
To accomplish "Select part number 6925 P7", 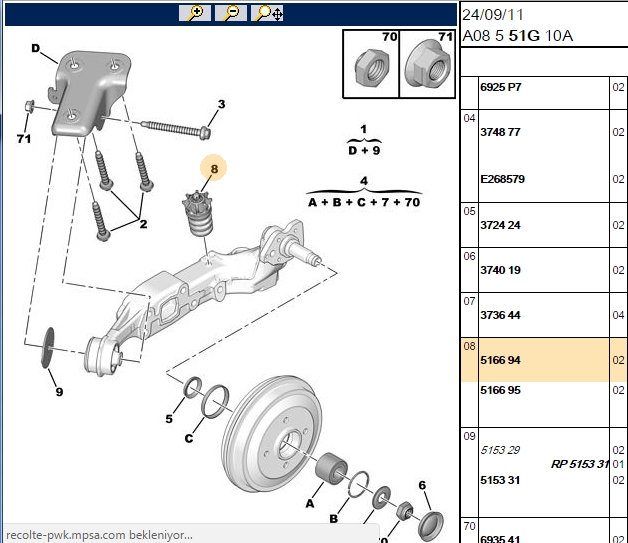I will (501, 87).
